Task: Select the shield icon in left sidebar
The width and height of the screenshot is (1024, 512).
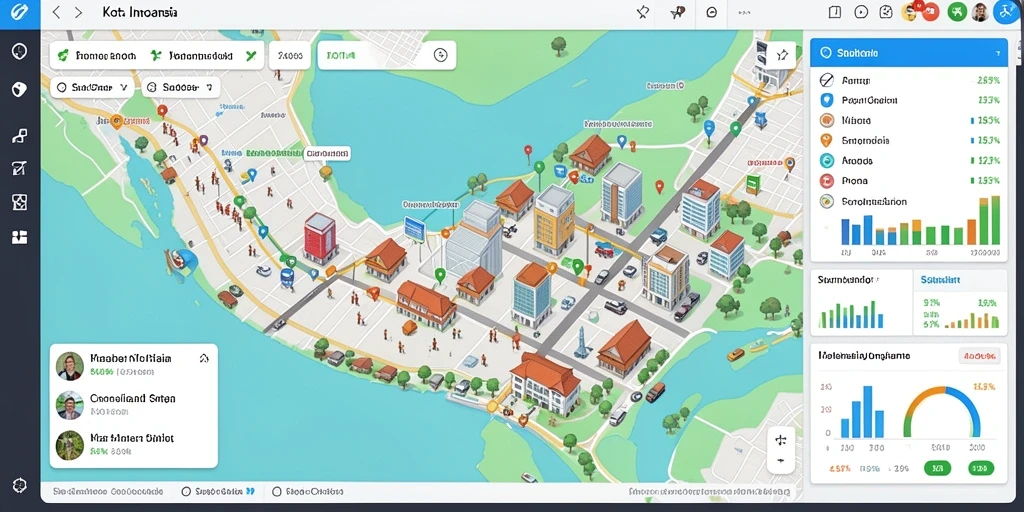Action: (20, 89)
